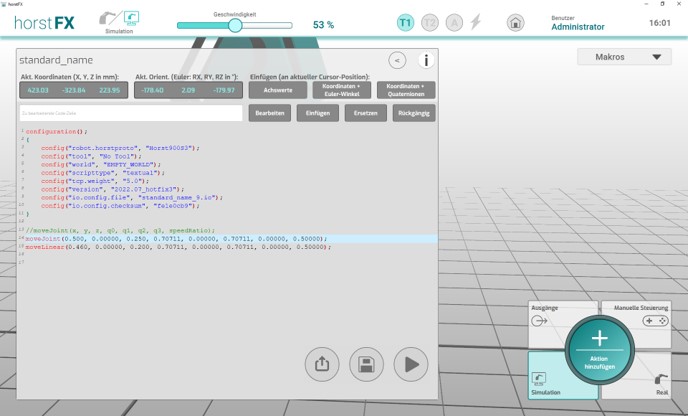The width and height of the screenshot is (688, 416).
Task: Click the export/share program icon
Action: (322, 364)
